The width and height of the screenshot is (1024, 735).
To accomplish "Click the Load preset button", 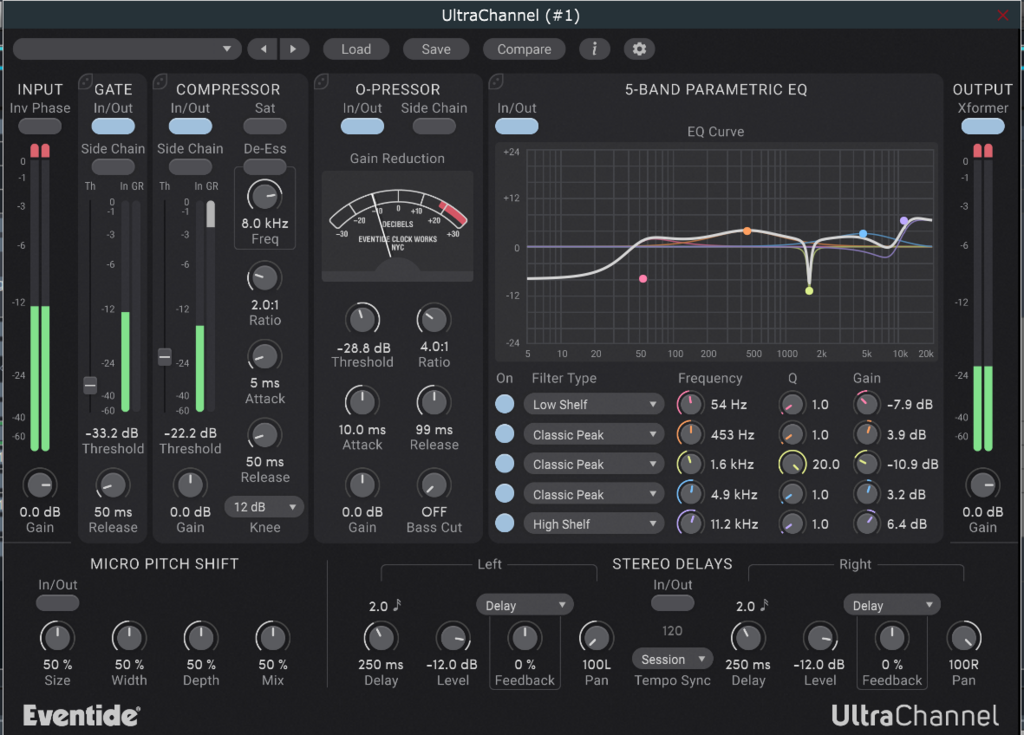I will (356, 49).
